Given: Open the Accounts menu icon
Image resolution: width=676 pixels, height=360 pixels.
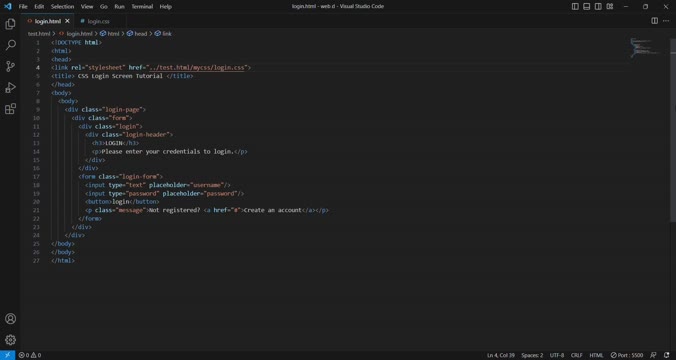Looking at the screenshot, I should 10,319.
